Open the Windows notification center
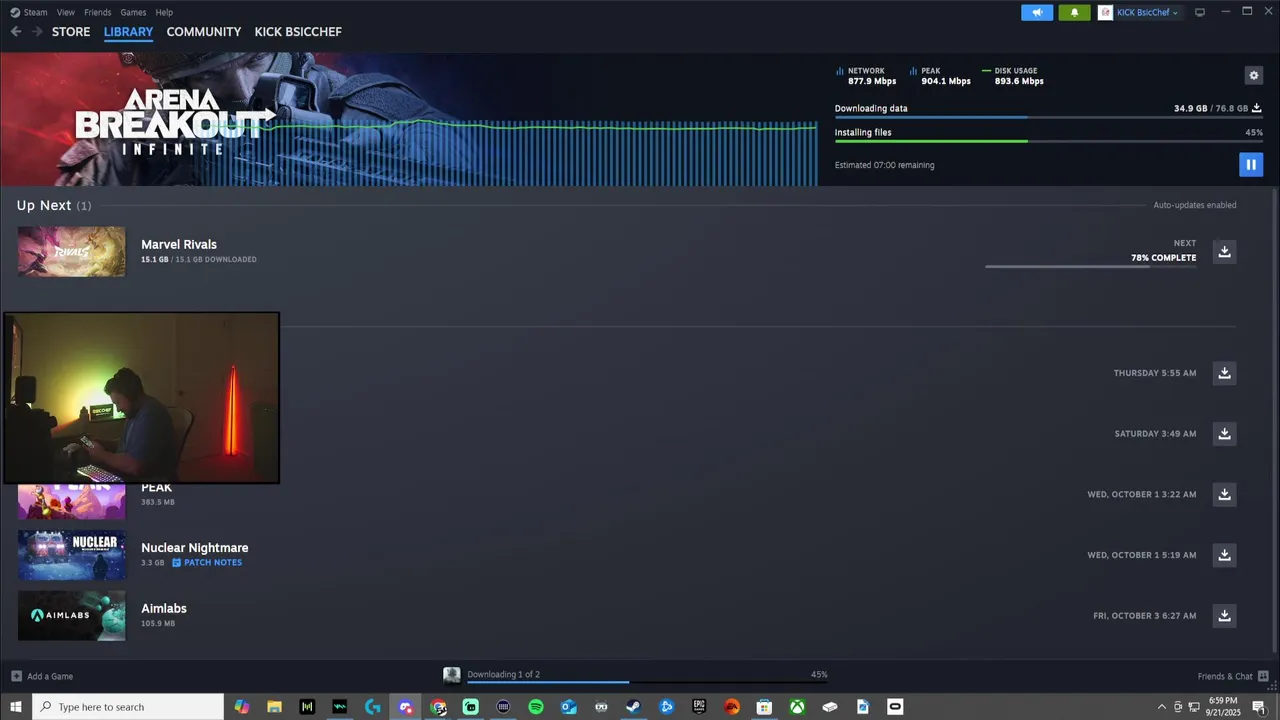1280x720 pixels. pos(1259,707)
